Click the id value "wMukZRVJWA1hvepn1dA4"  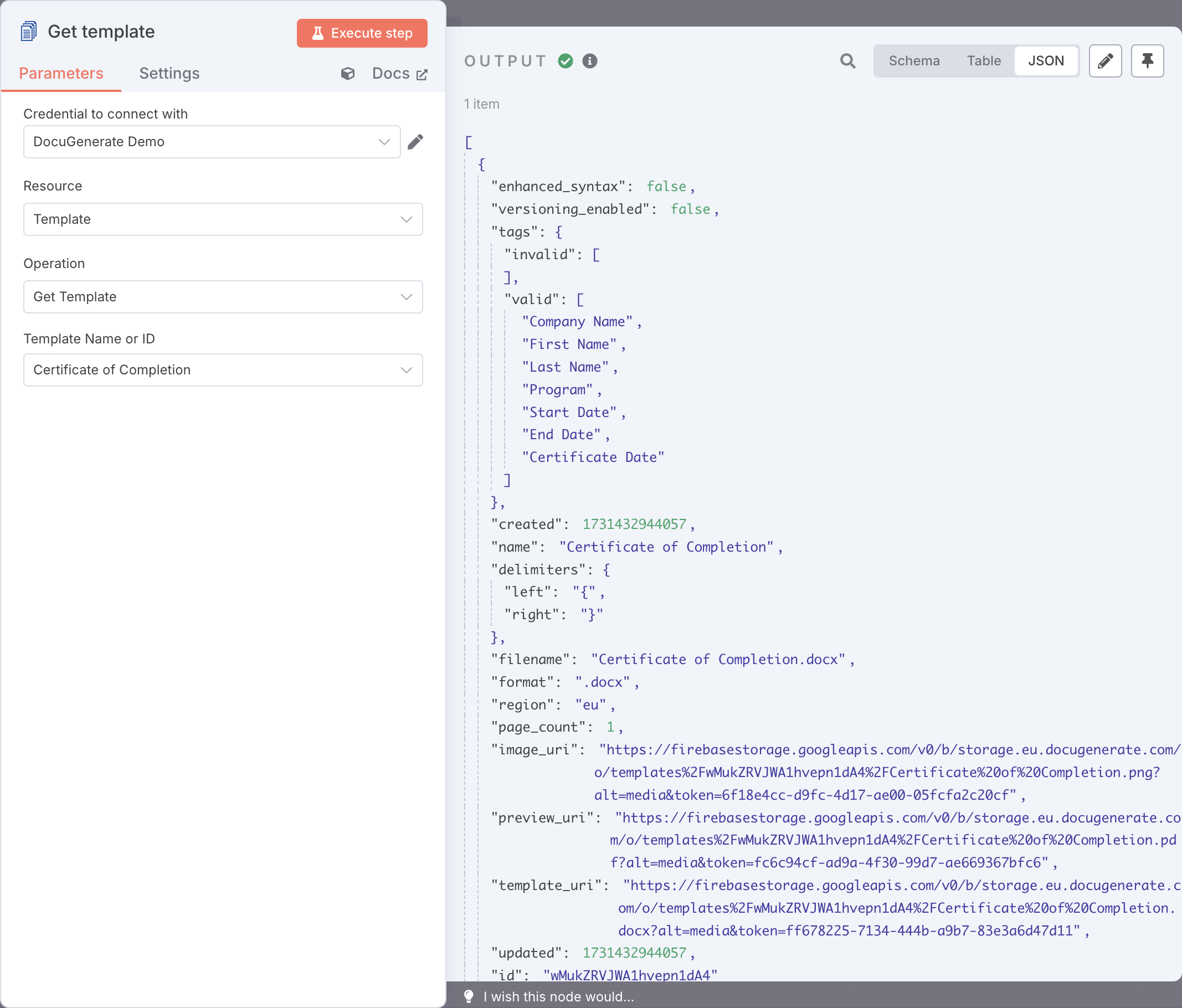point(630,975)
